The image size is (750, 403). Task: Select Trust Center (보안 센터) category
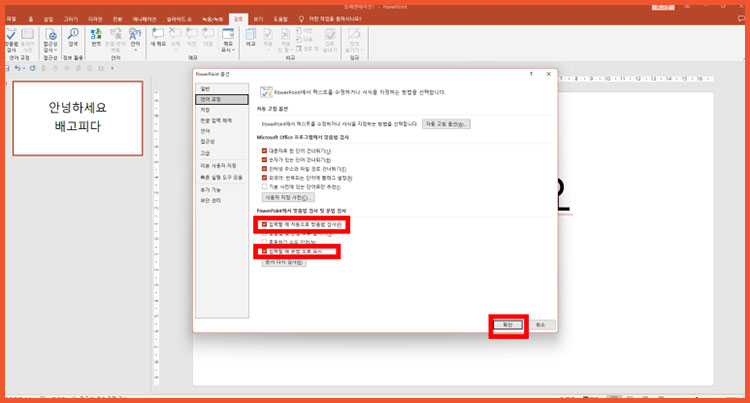222,201
